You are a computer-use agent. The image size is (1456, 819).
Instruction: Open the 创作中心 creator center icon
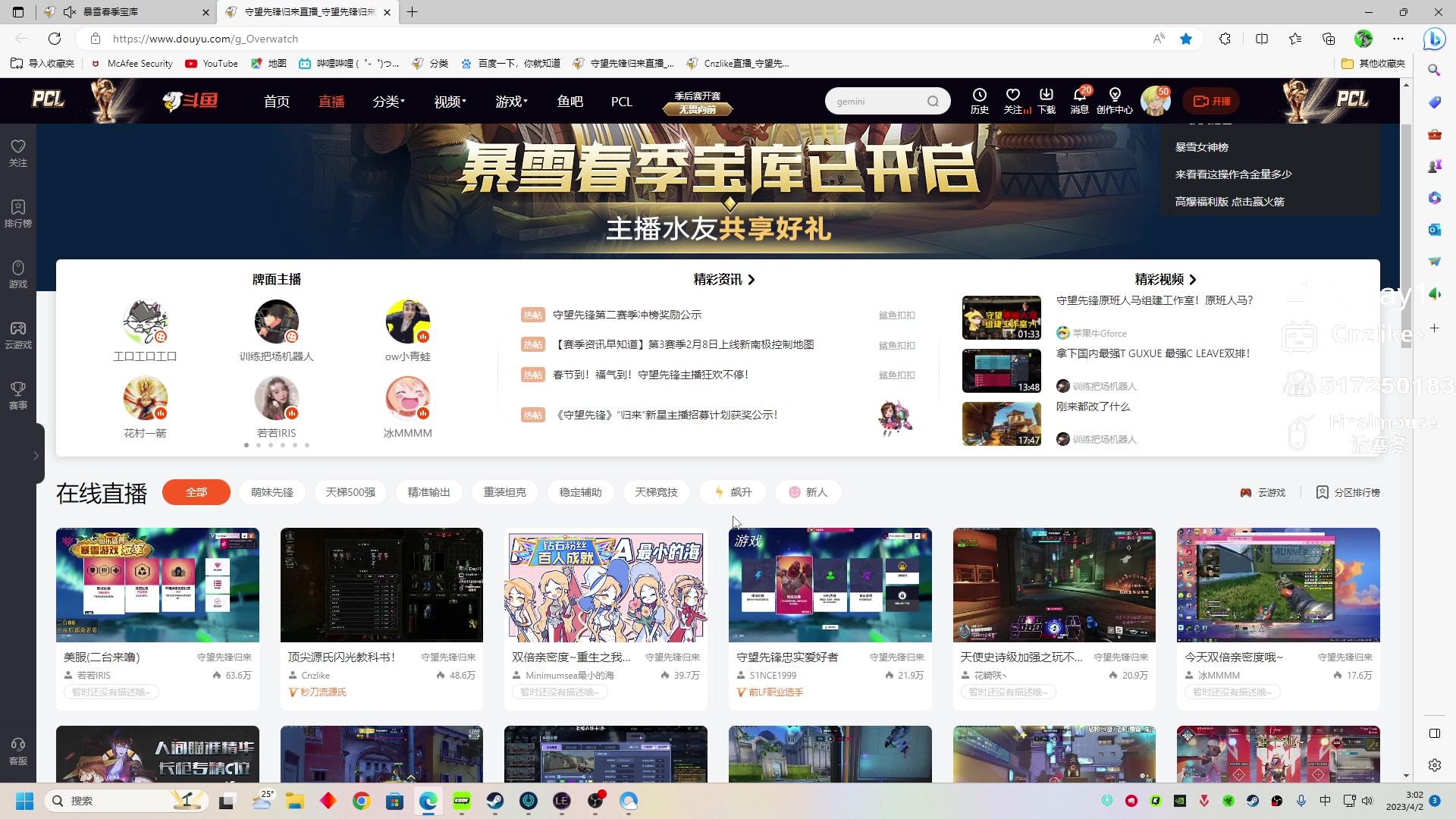[x=1114, y=101]
